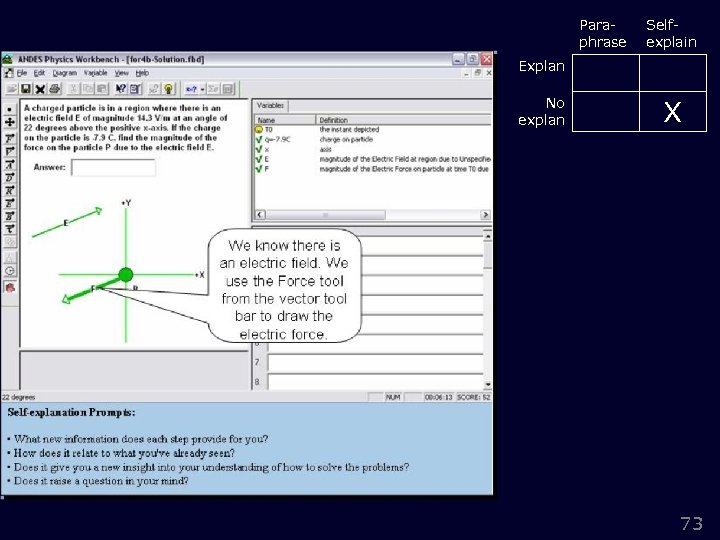The height and width of the screenshot is (540, 720).
Task: Click the black X delete icon
Action: pyautogui.click(x=40, y=89)
